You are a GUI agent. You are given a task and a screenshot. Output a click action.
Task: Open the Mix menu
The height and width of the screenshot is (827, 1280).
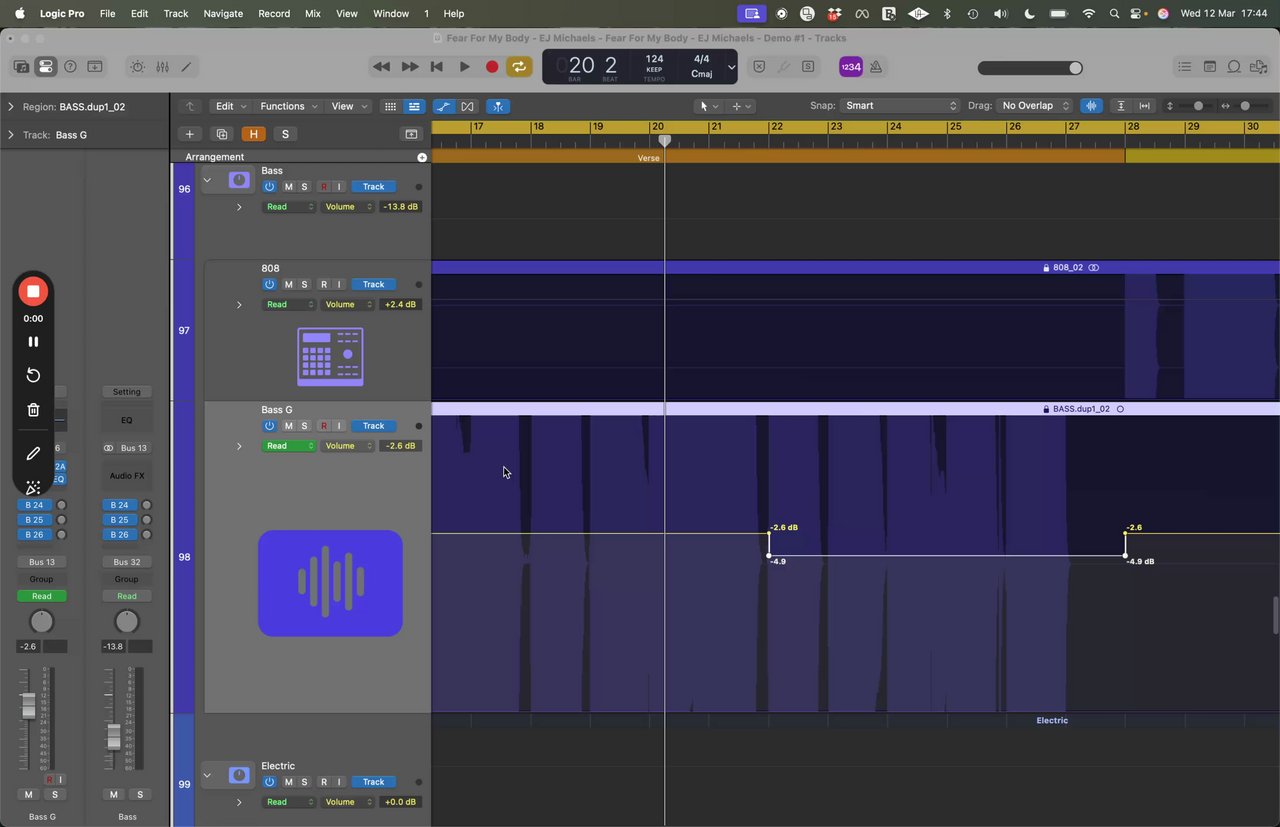[313, 14]
